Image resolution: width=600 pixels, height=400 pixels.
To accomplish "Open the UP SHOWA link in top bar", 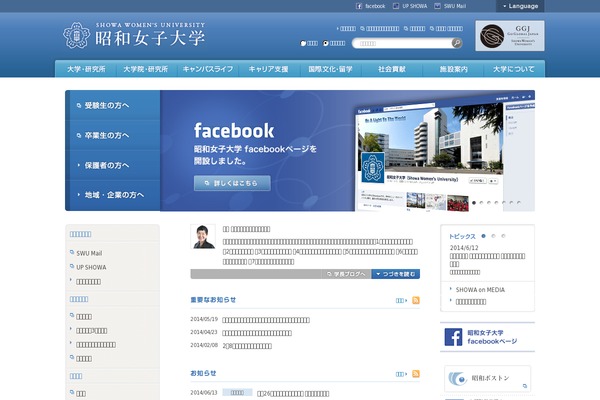I will pos(410,6).
